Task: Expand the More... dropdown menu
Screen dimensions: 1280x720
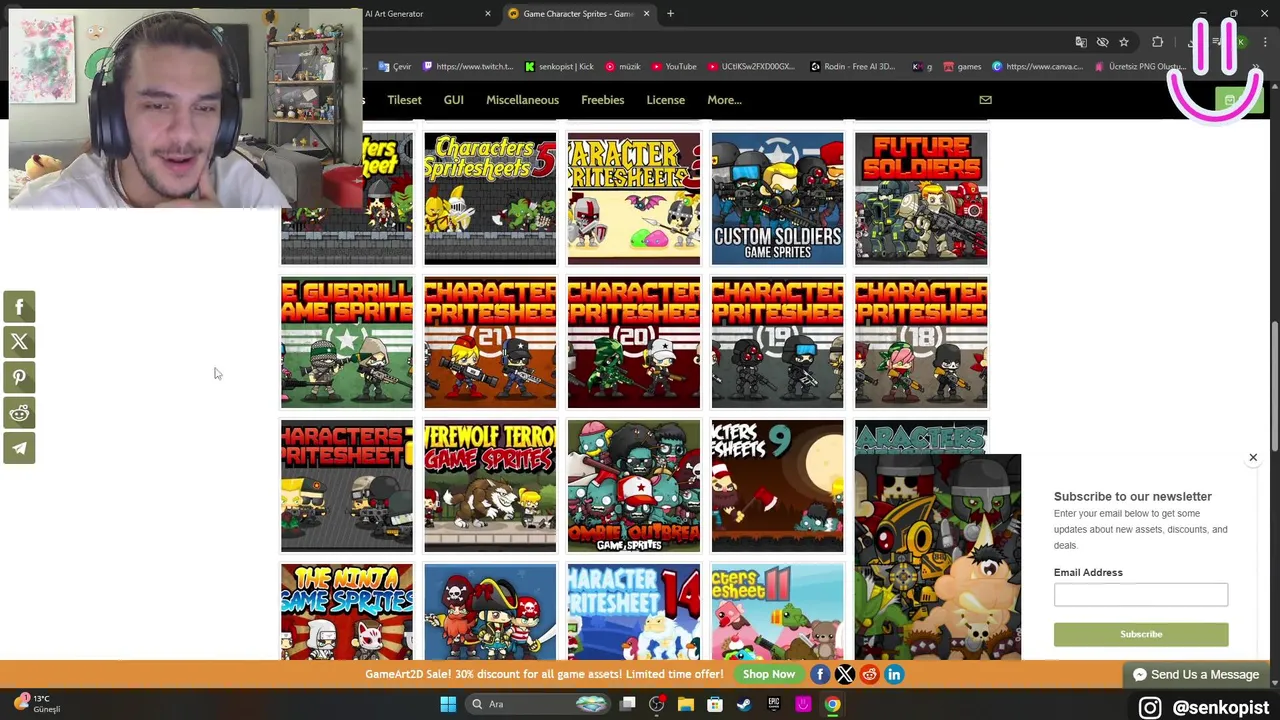Action: (x=724, y=100)
